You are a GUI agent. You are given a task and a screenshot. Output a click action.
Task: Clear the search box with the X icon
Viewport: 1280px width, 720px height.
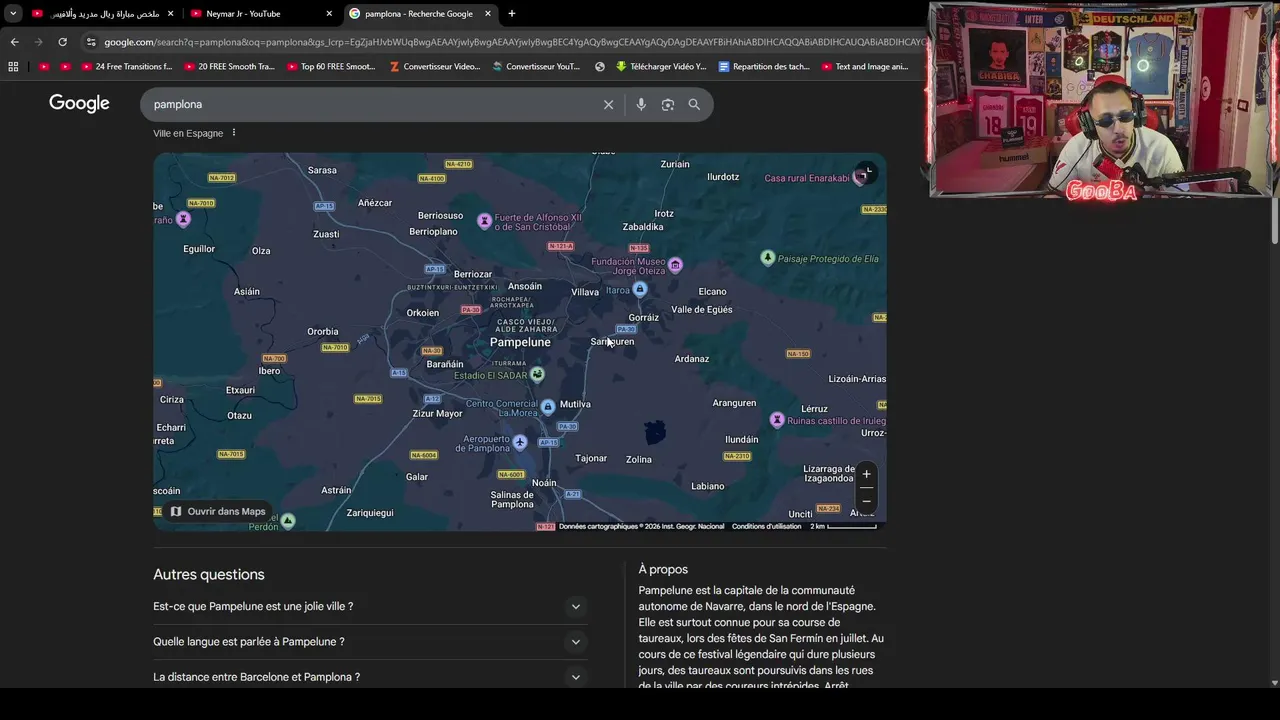tap(608, 104)
